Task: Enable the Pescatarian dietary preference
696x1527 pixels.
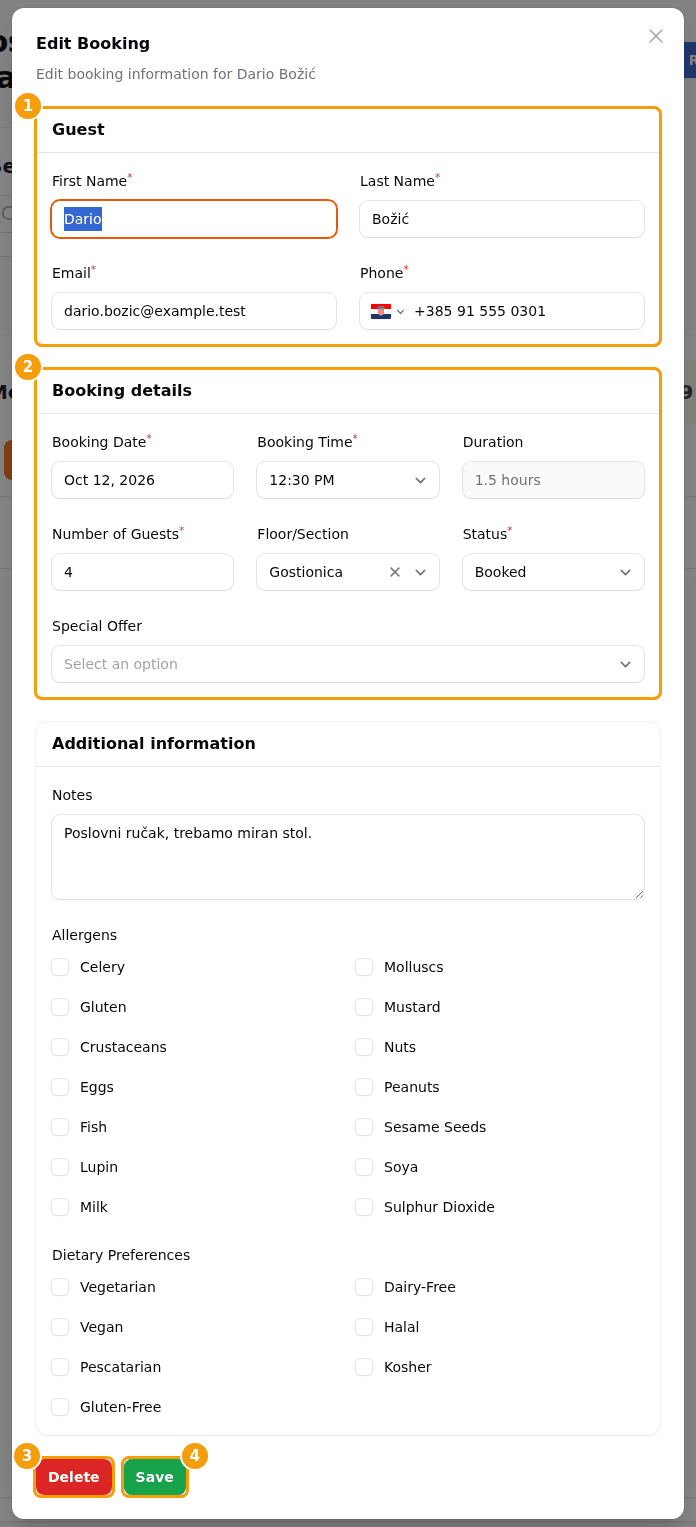Action: [x=60, y=1367]
